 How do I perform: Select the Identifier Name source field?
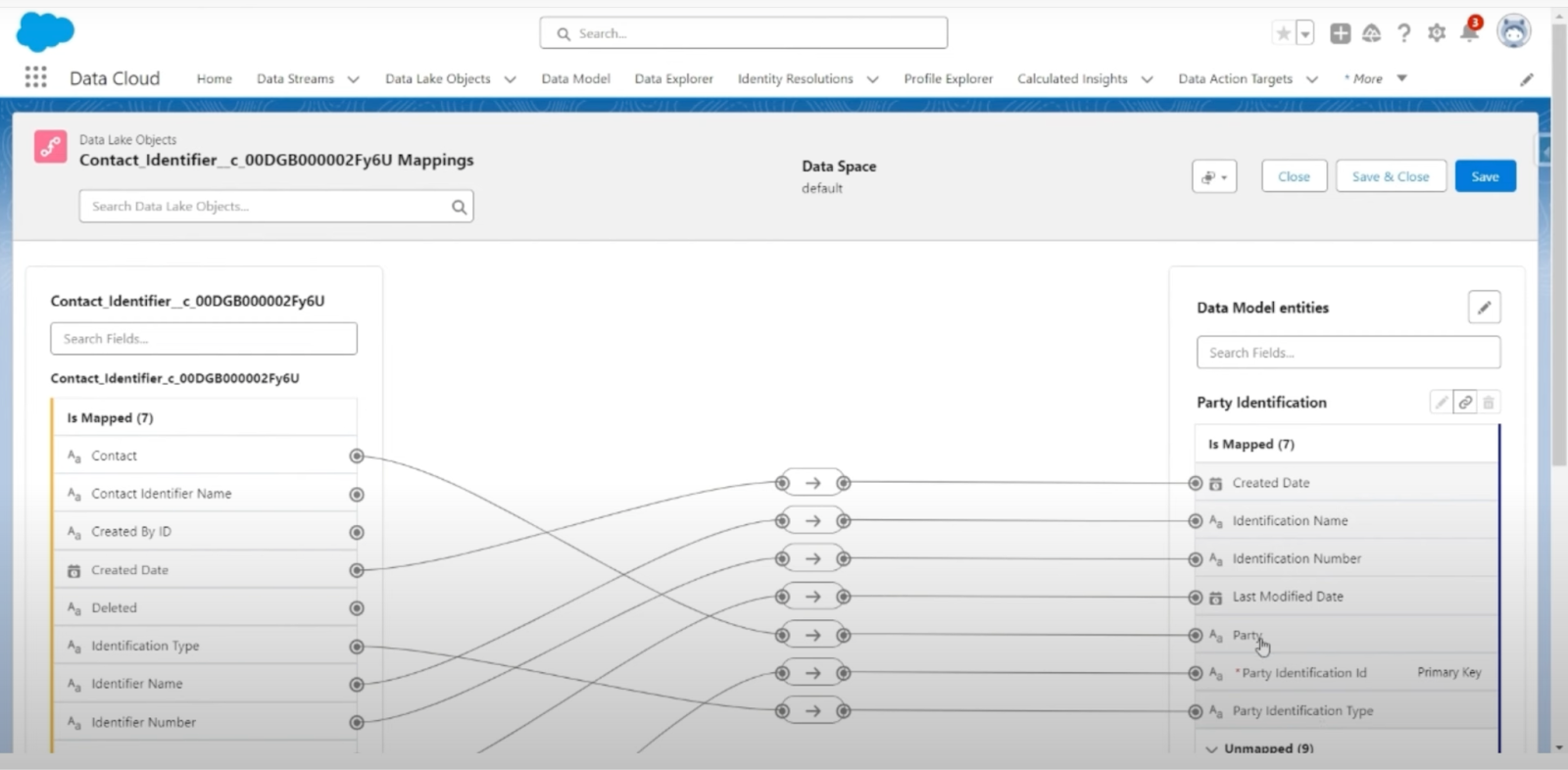tap(205, 685)
